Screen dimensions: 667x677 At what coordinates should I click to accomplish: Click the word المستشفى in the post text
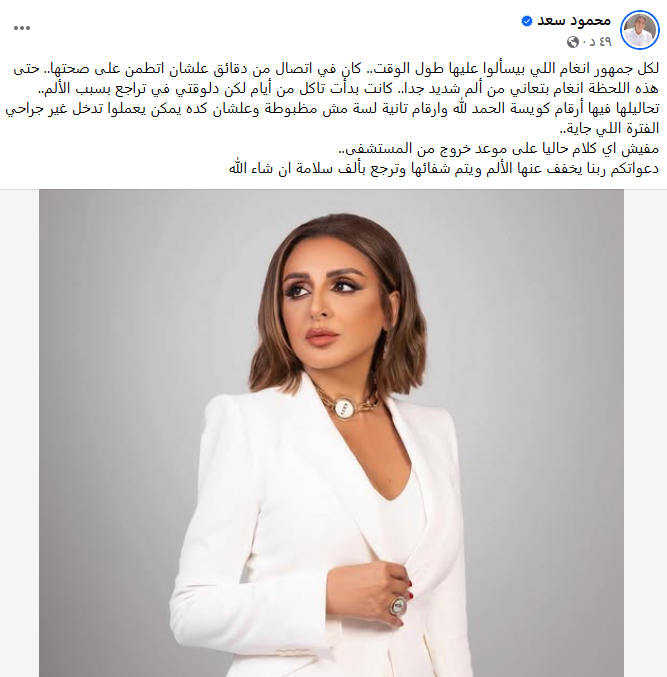click(375, 149)
